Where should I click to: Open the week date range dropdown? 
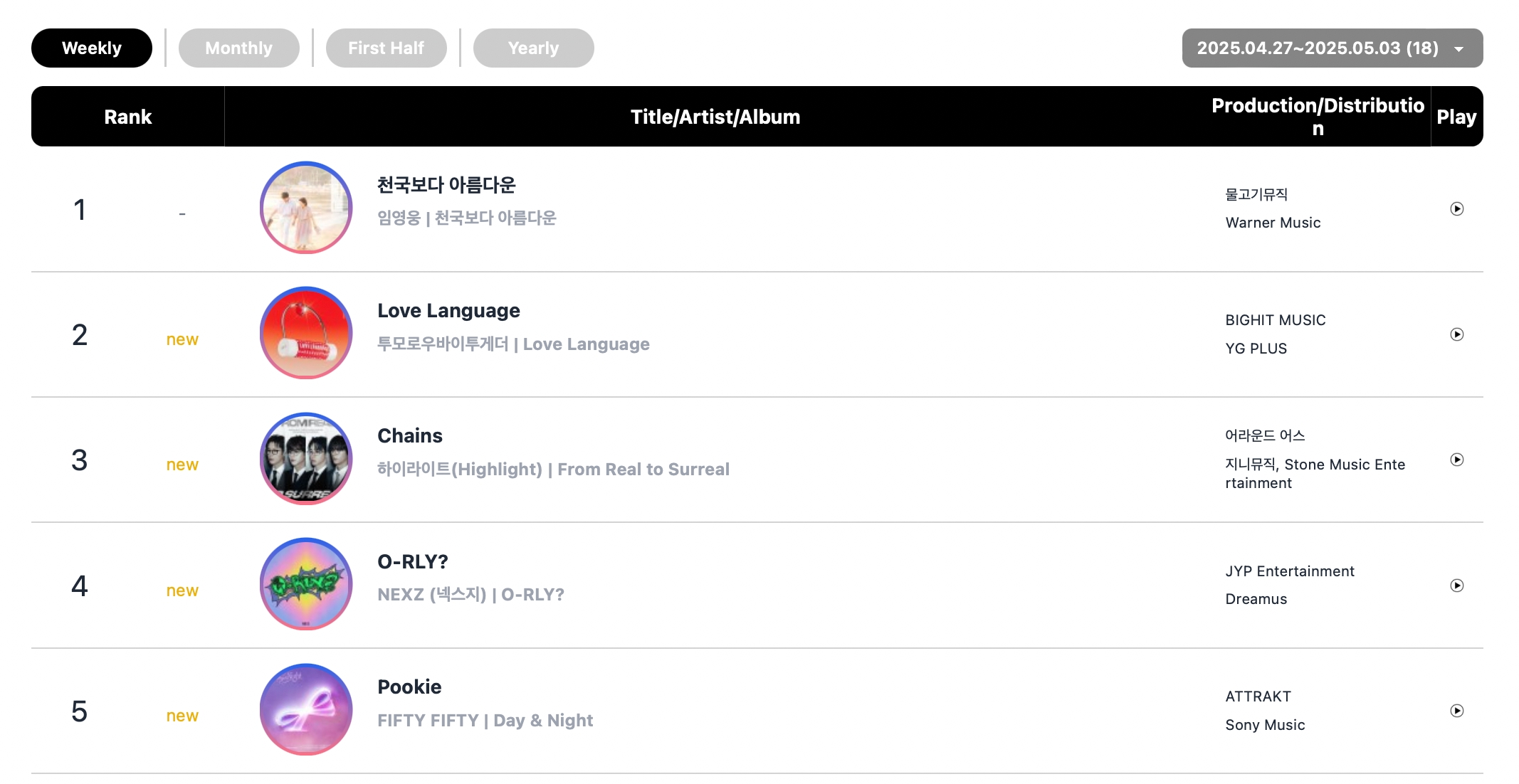(1332, 48)
